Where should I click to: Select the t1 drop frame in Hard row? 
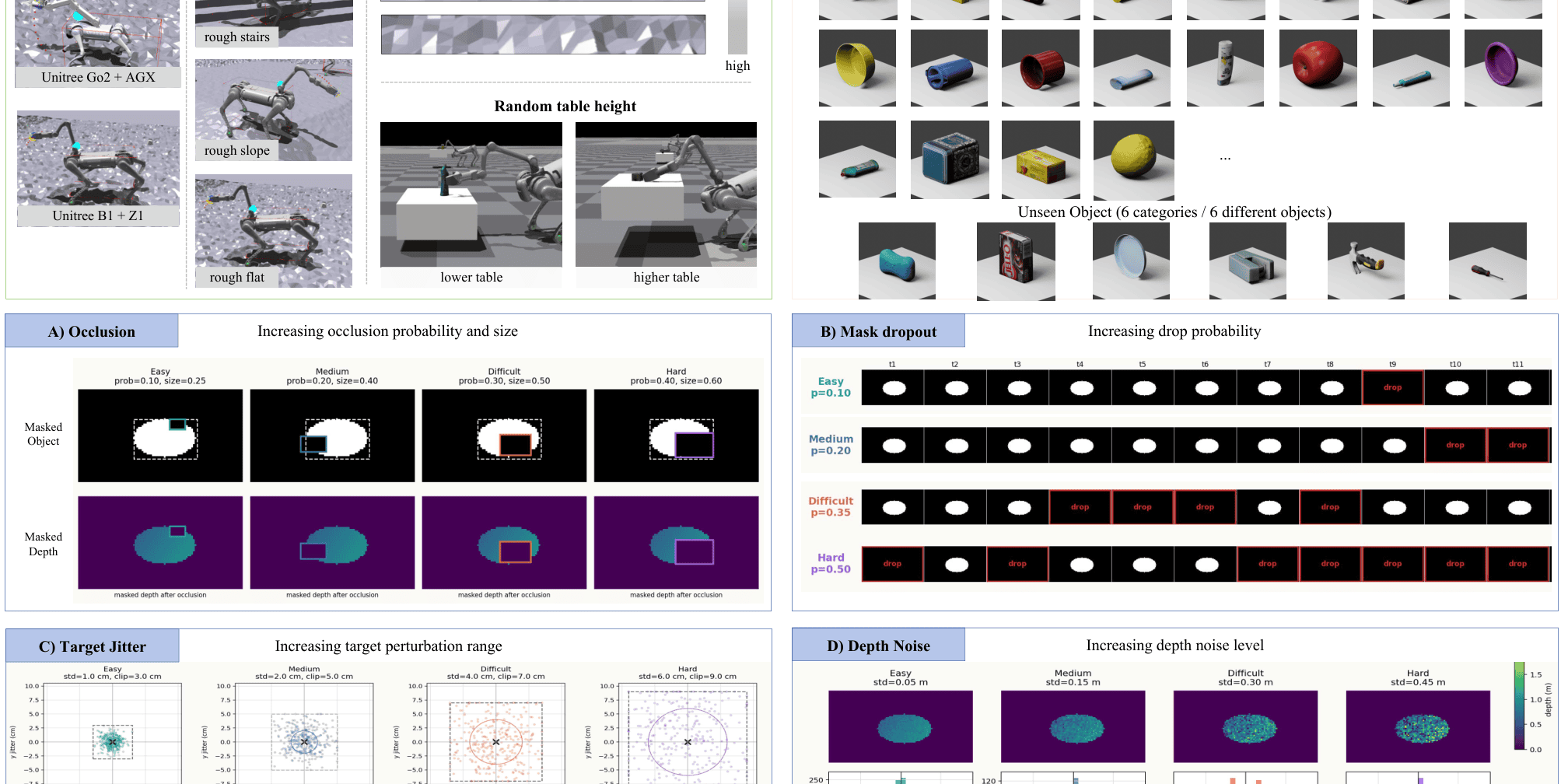point(892,564)
